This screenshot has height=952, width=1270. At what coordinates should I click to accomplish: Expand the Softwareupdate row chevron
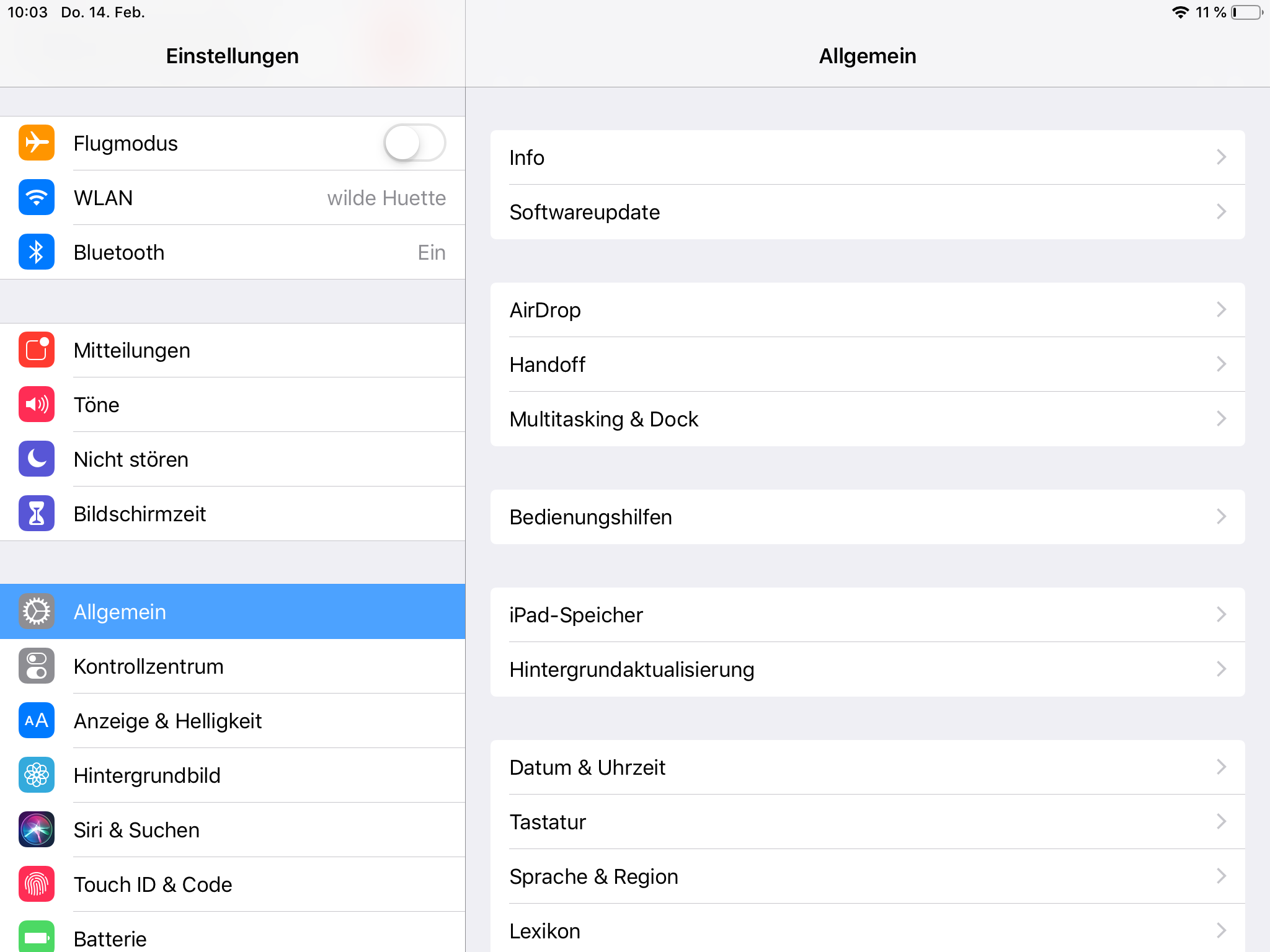[x=1221, y=212]
